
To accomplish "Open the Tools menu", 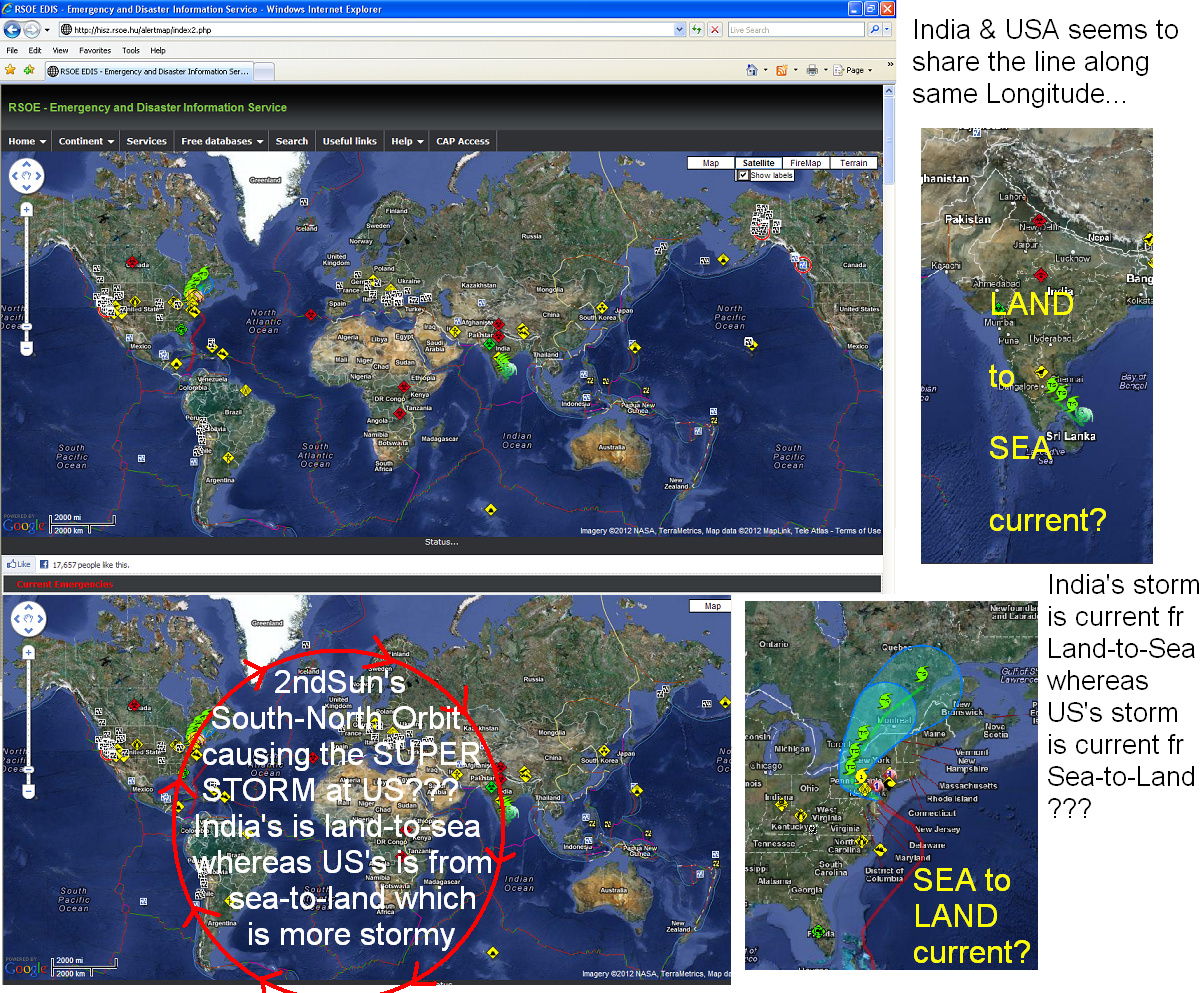I will coord(131,50).
